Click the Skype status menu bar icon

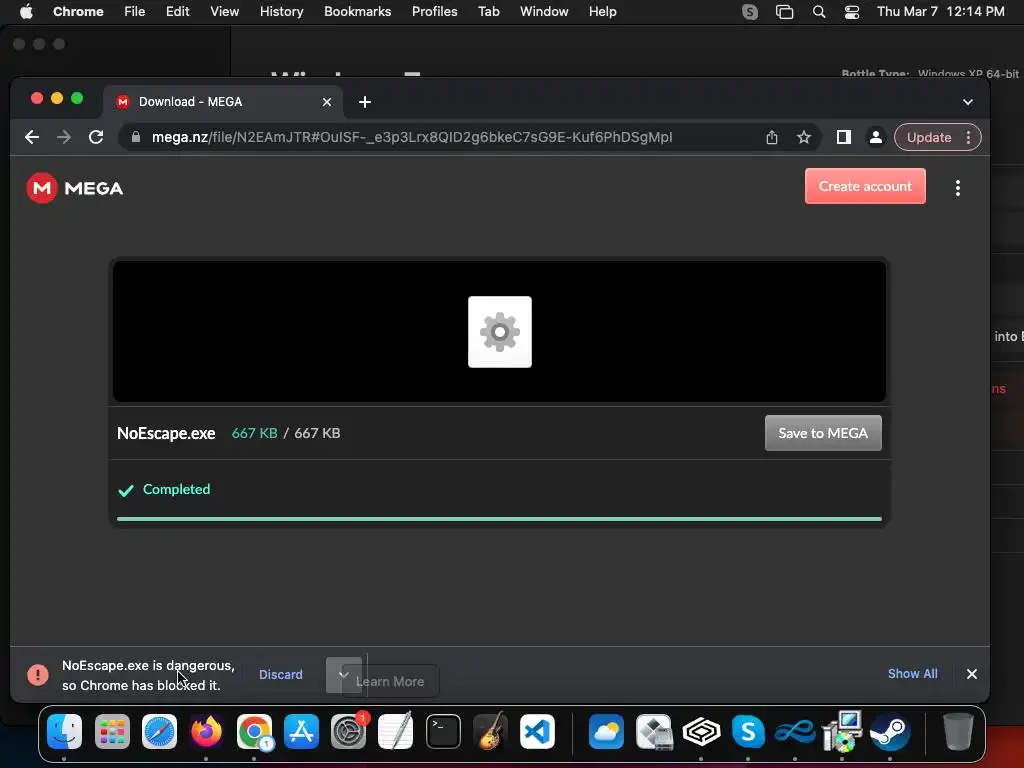coord(750,12)
